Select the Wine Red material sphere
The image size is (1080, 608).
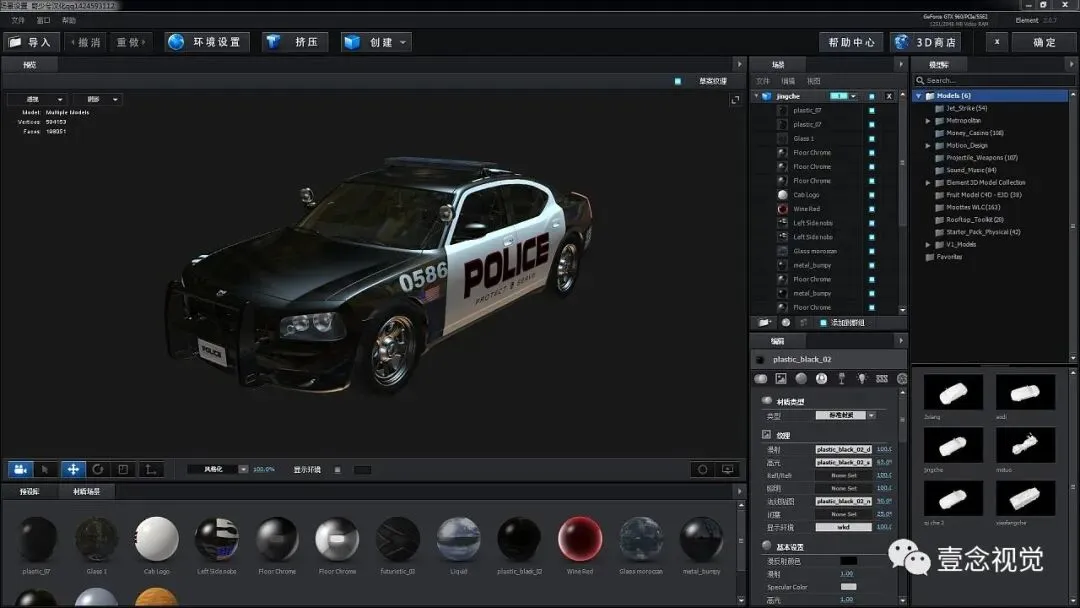click(x=580, y=539)
